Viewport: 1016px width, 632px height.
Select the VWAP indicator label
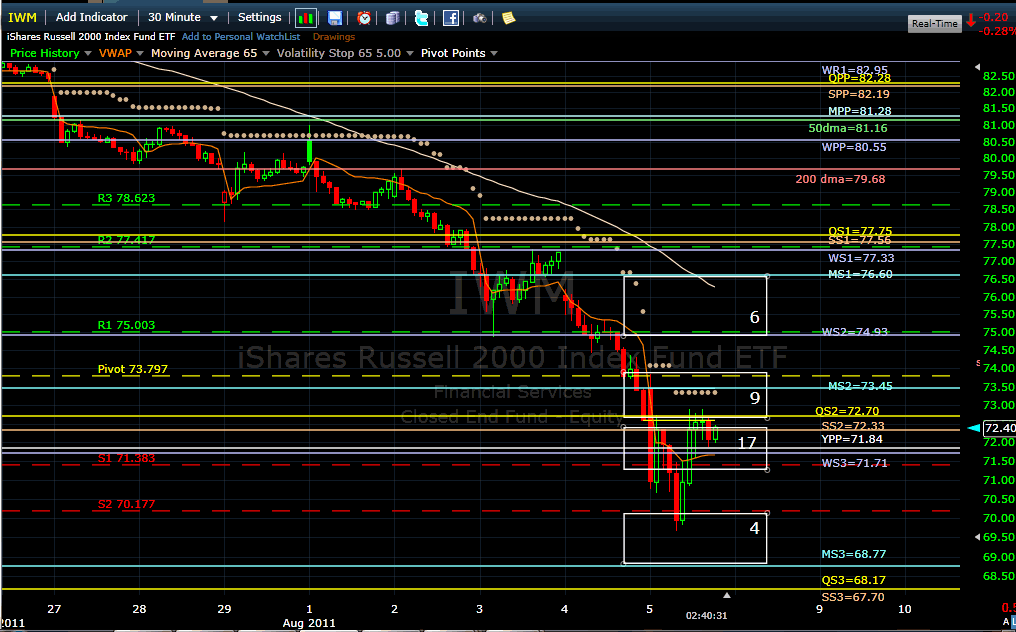pos(115,53)
